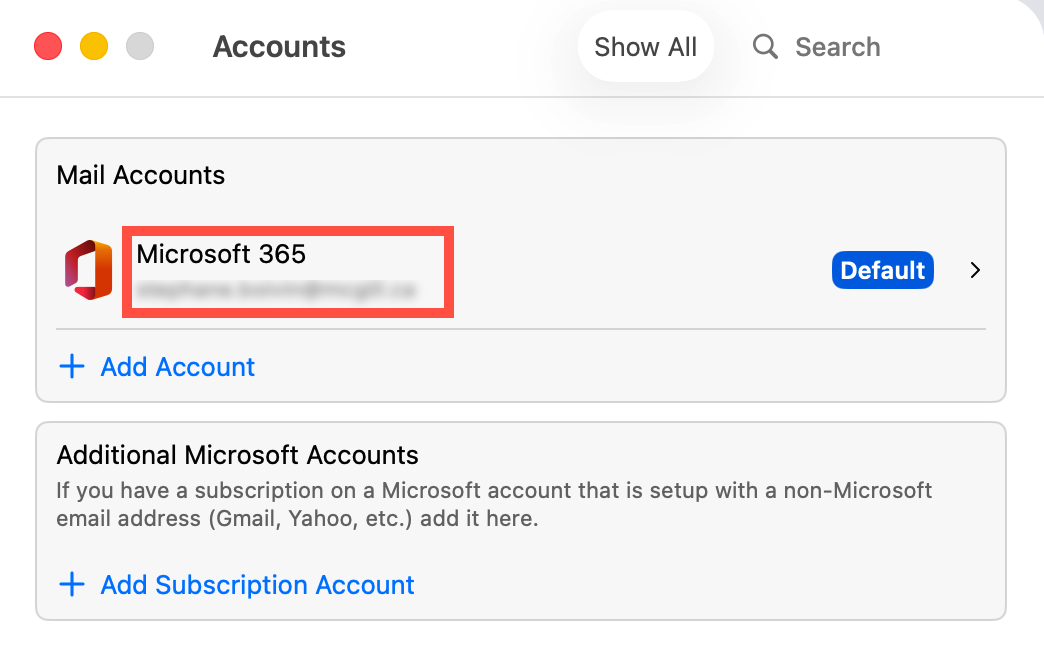Choose the Add Subscription Account link
1044x658 pixels.
(x=257, y=585)
